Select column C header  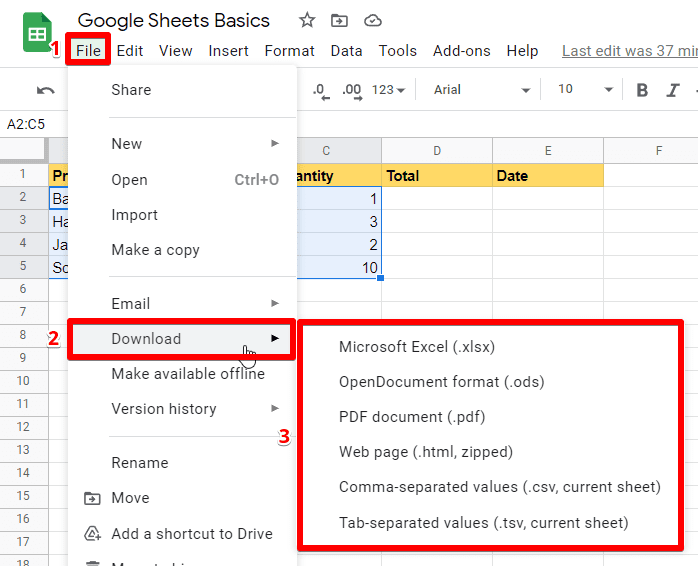[339, 151]
